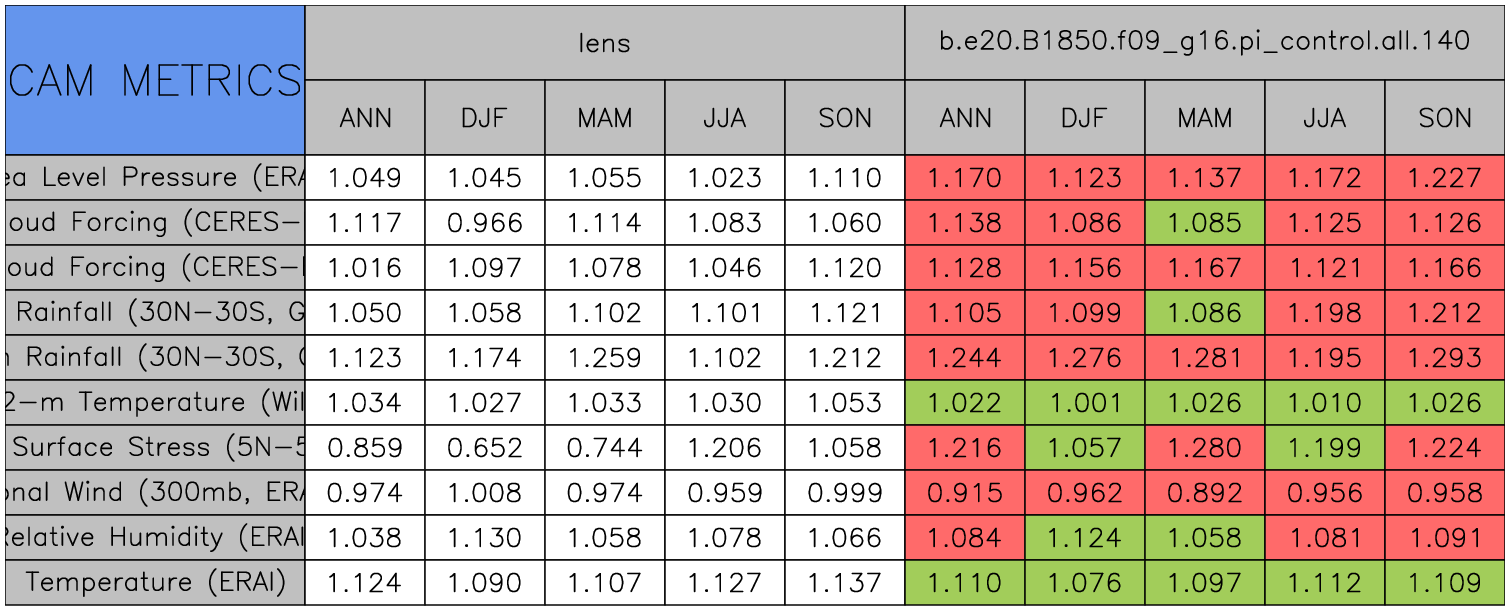Click the Surface Stress row label
Screen dimensions: 1510x611
pyautogui.click(x=155, y=447)
